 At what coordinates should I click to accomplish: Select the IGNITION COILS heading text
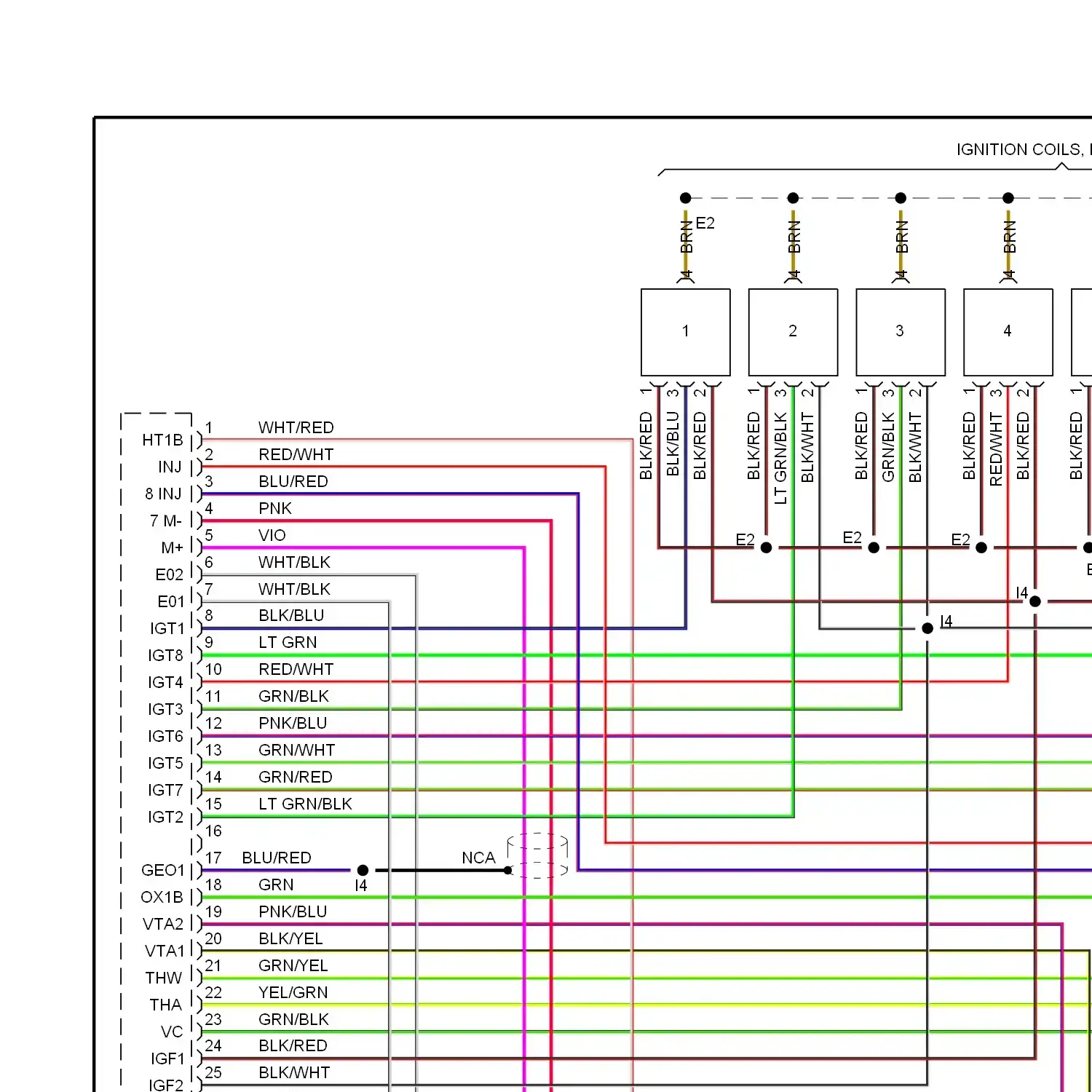coord(1024,150)
